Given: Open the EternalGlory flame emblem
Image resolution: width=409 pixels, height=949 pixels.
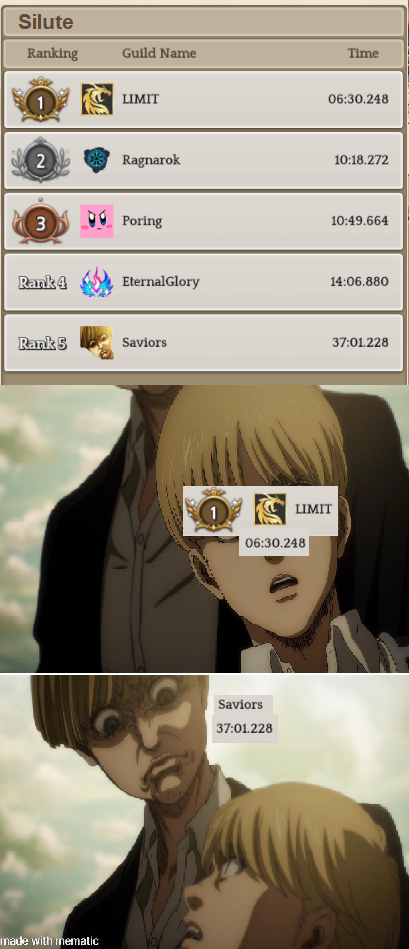Looking at the screenshot, I should [97, 282].
